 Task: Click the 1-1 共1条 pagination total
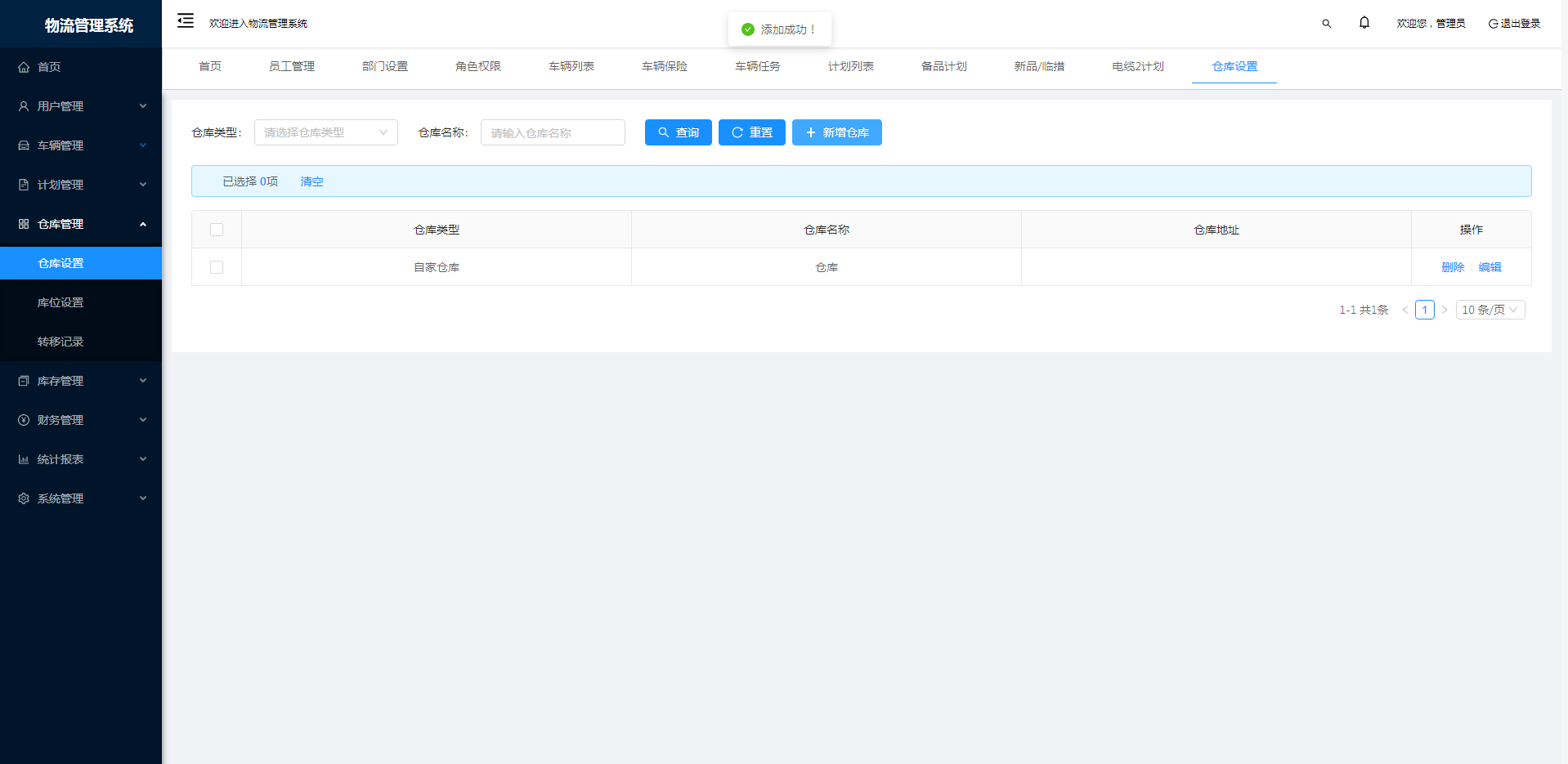click(x=1364, y=310)
